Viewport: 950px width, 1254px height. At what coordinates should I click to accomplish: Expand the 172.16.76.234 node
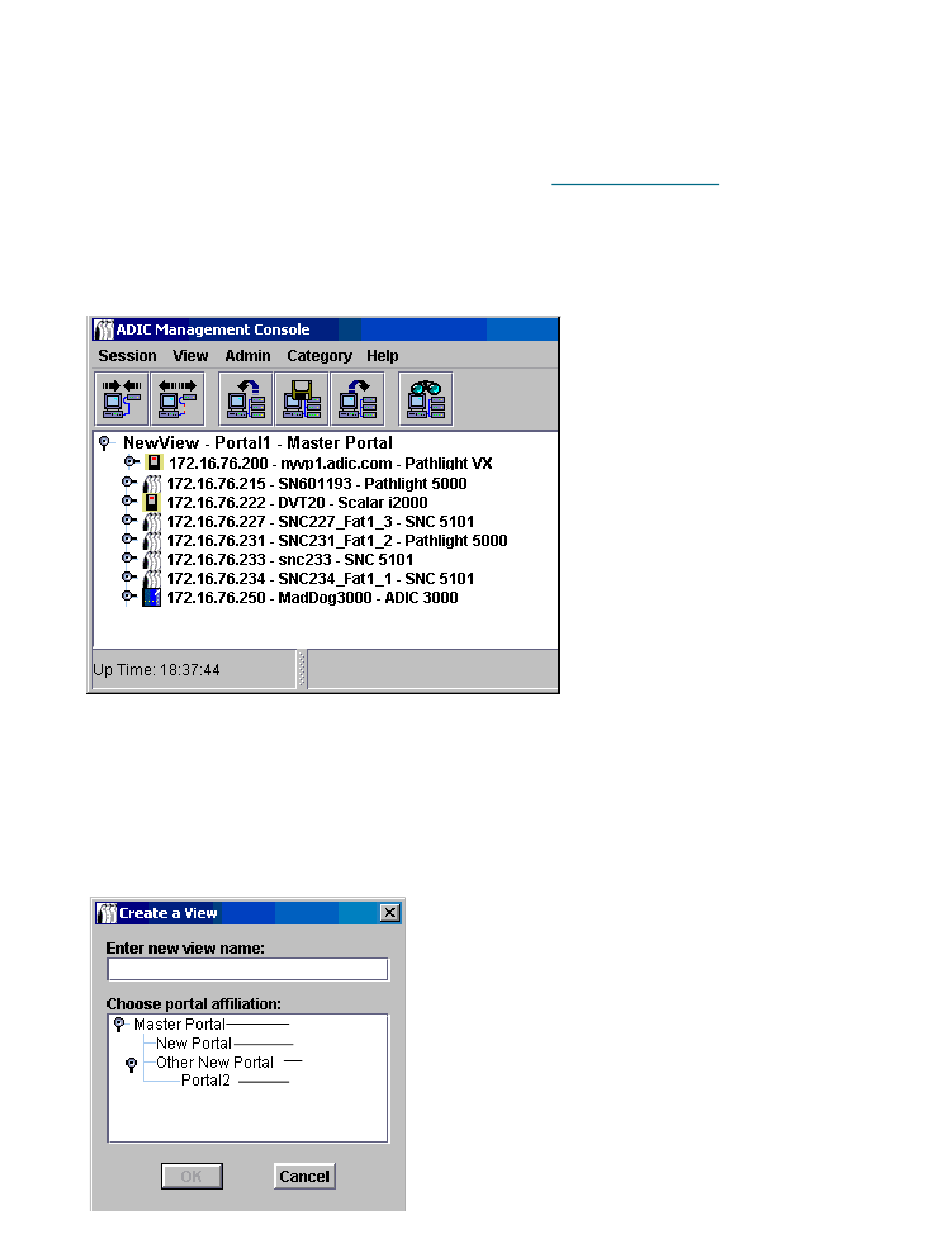click(128, 577)
